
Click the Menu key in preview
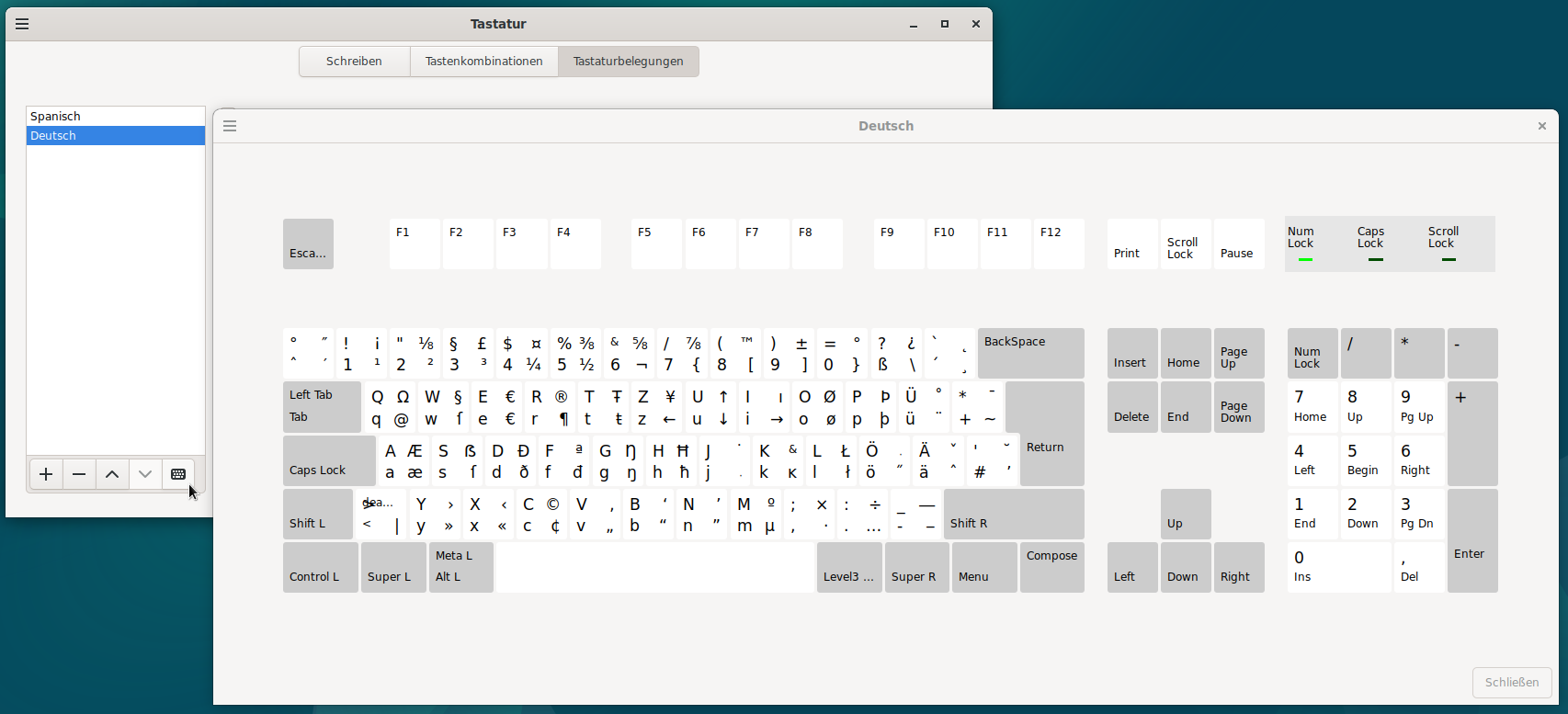(984, 567)
